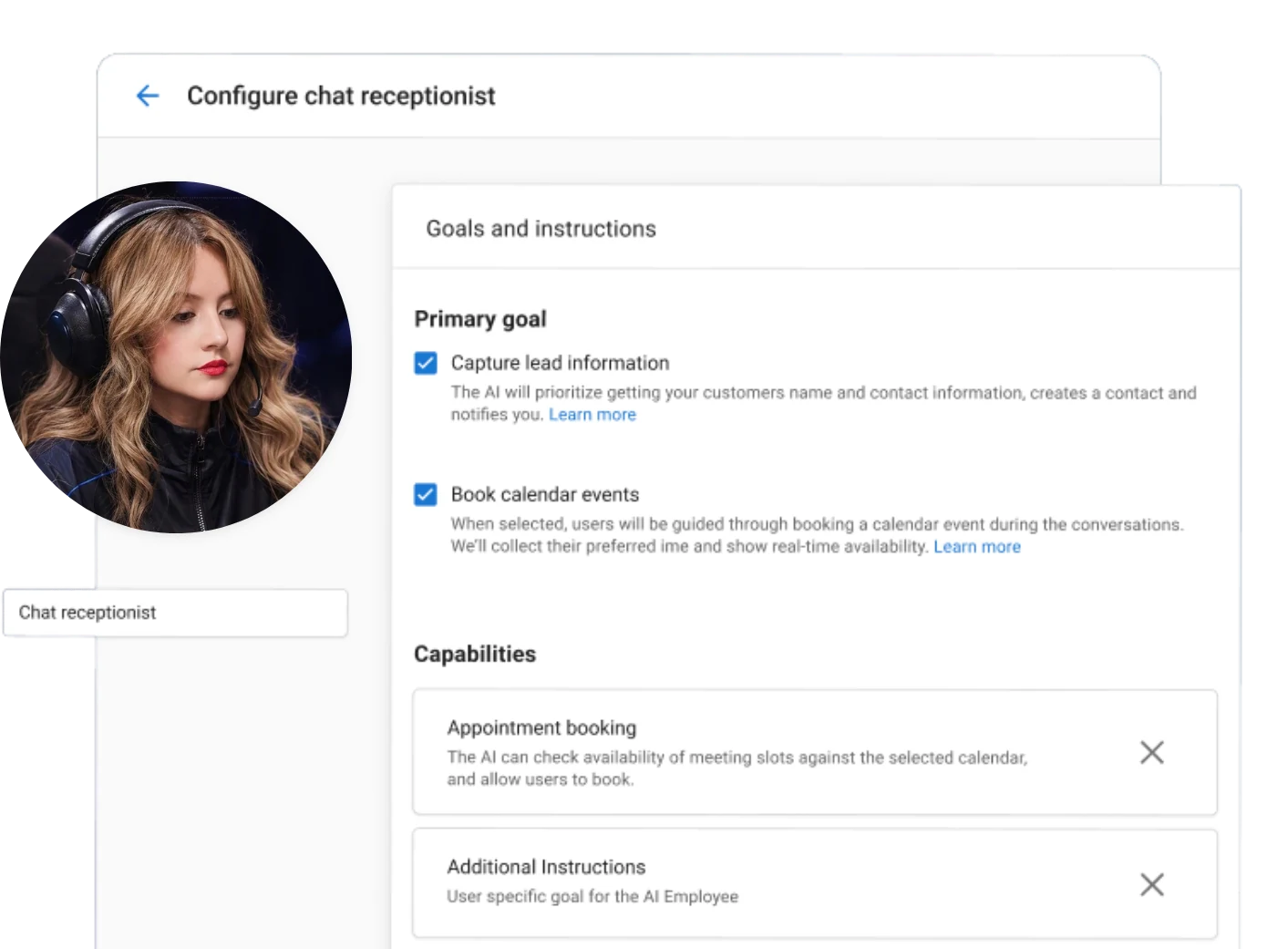Click the Capabilities heading
Viewport: 1288px width, 949px height.
click(475, 654)
